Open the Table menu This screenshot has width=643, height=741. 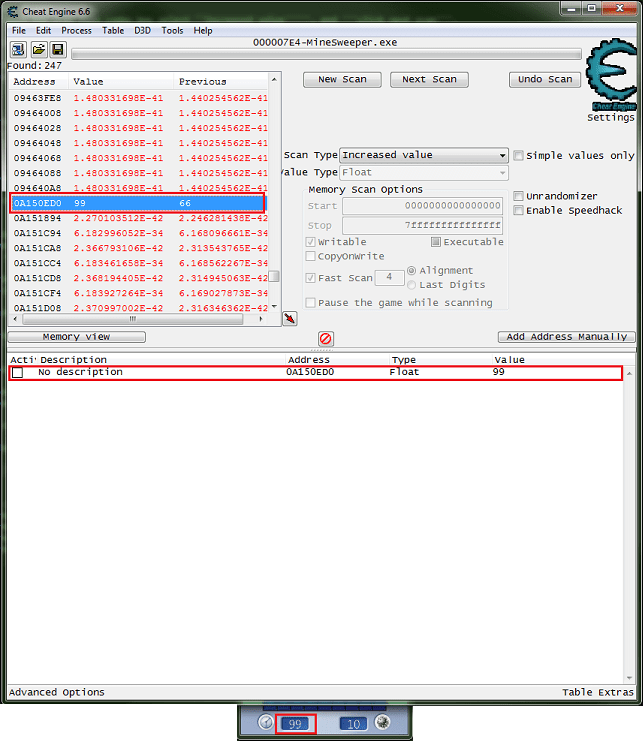113,30
